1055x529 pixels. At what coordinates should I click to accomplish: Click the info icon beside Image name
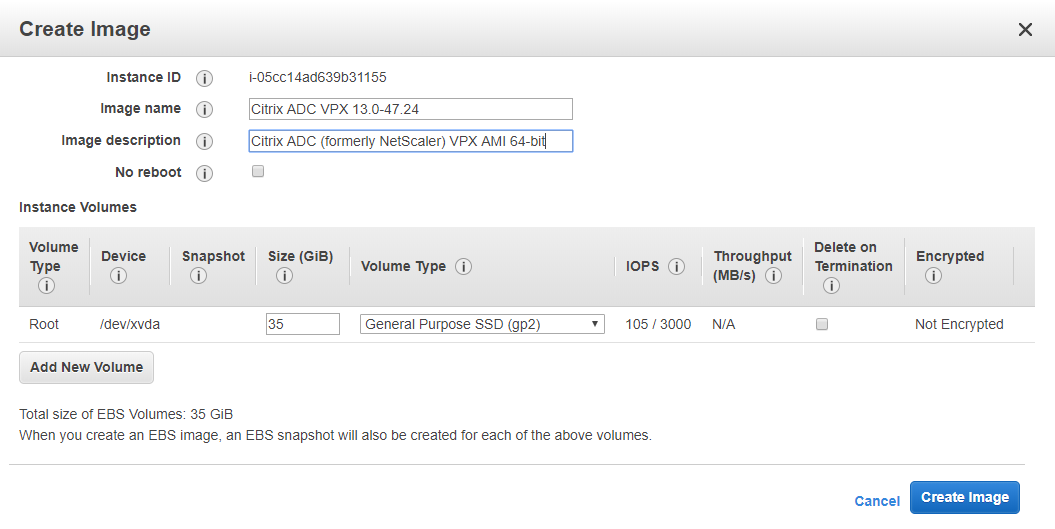coord(204,110)
